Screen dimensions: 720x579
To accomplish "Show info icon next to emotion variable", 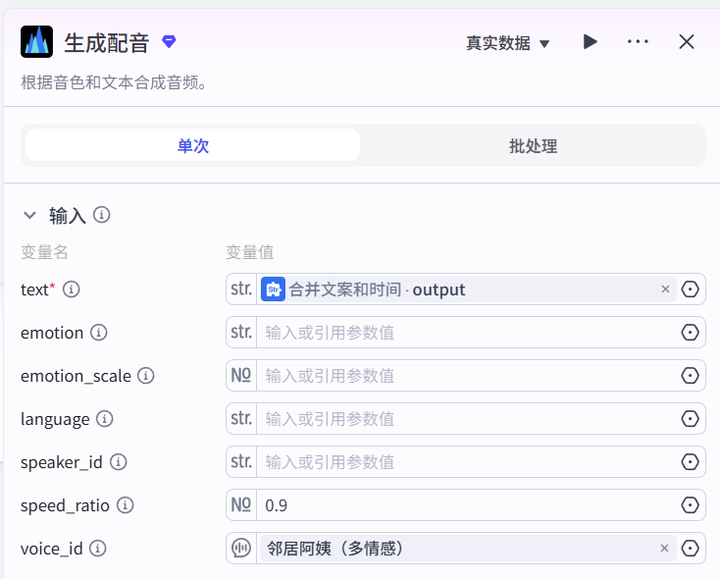I will tap(99, 332).
